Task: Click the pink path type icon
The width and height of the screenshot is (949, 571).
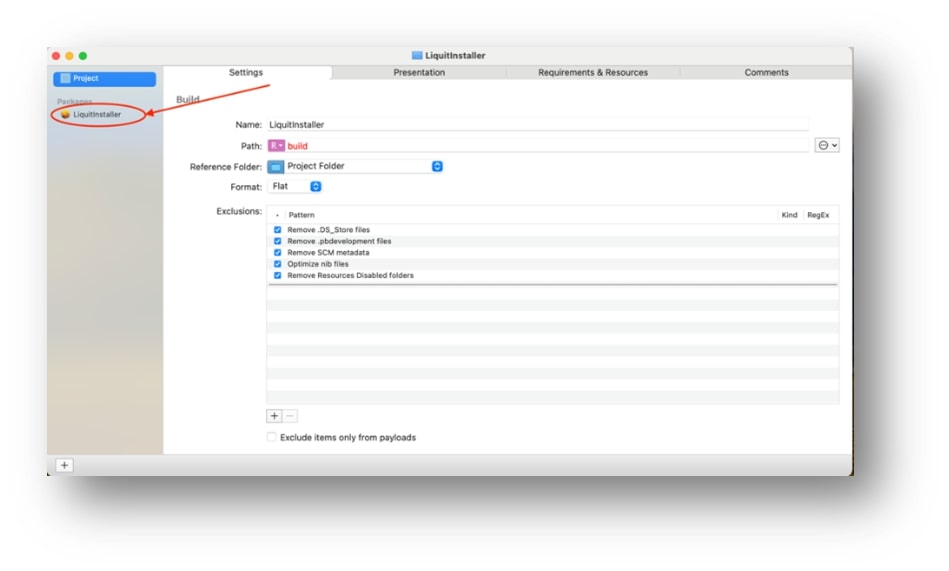Action: click(276, 146)
